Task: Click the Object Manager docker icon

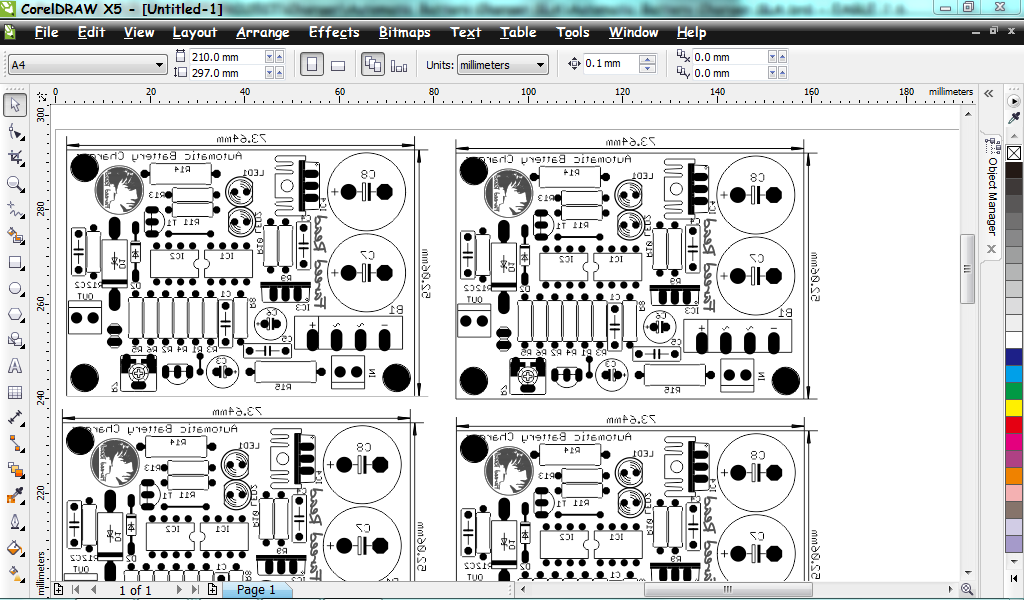Action: tap(994, 145)
